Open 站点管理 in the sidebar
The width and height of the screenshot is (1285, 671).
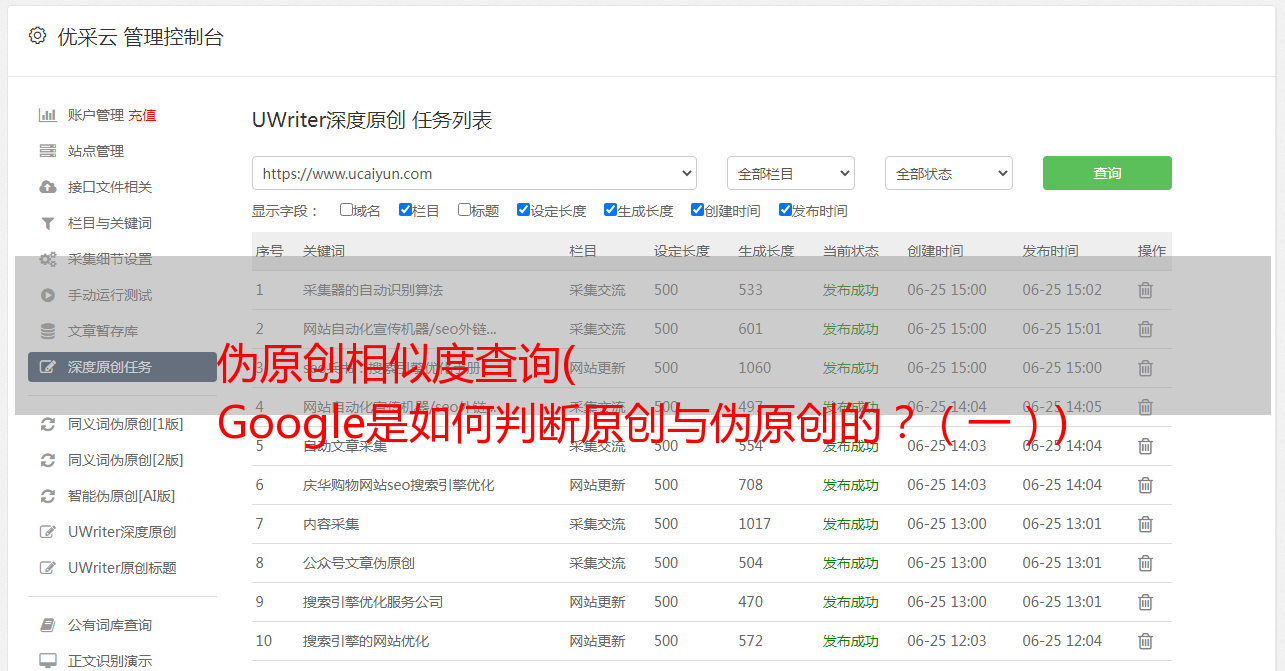click(x=96, y=151)
